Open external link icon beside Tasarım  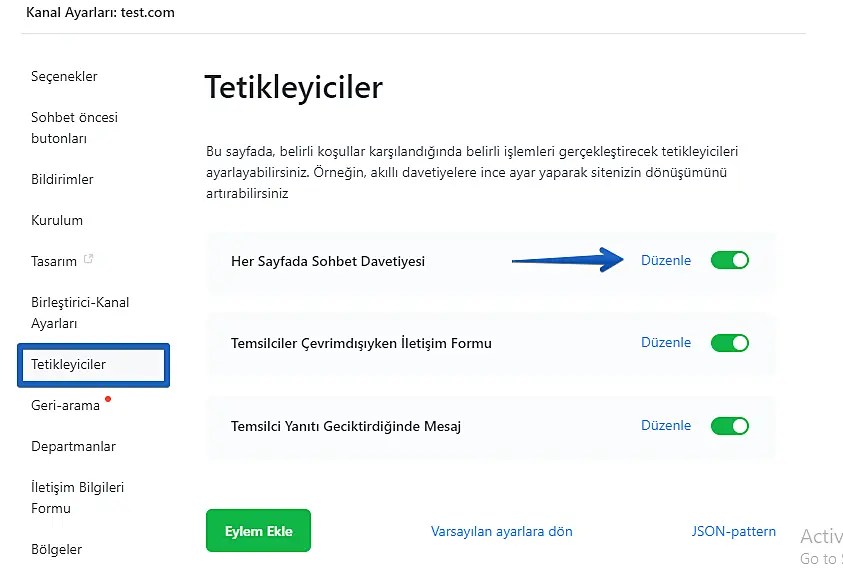89,260
